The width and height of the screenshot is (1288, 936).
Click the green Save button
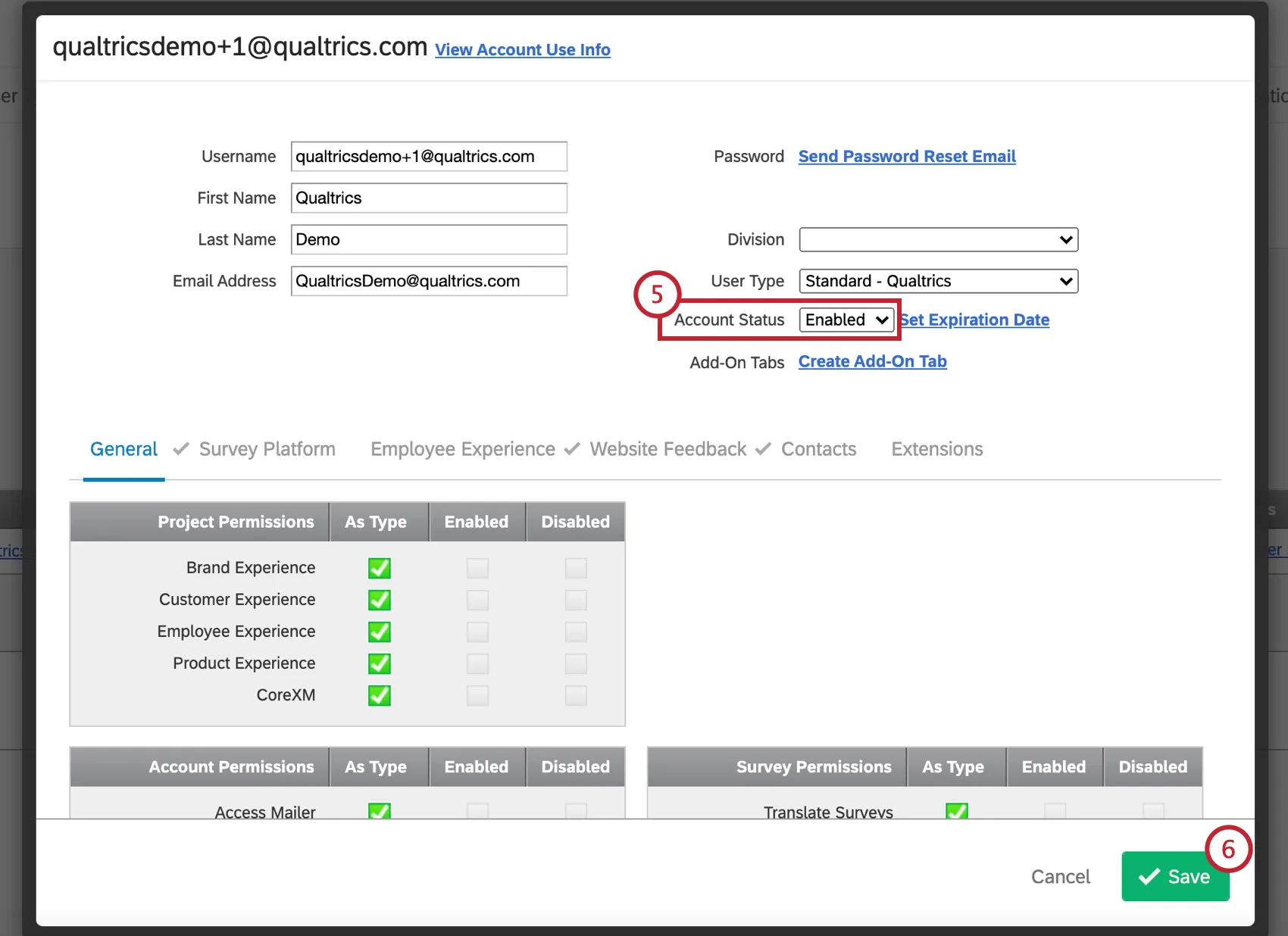click(1175, 877)
